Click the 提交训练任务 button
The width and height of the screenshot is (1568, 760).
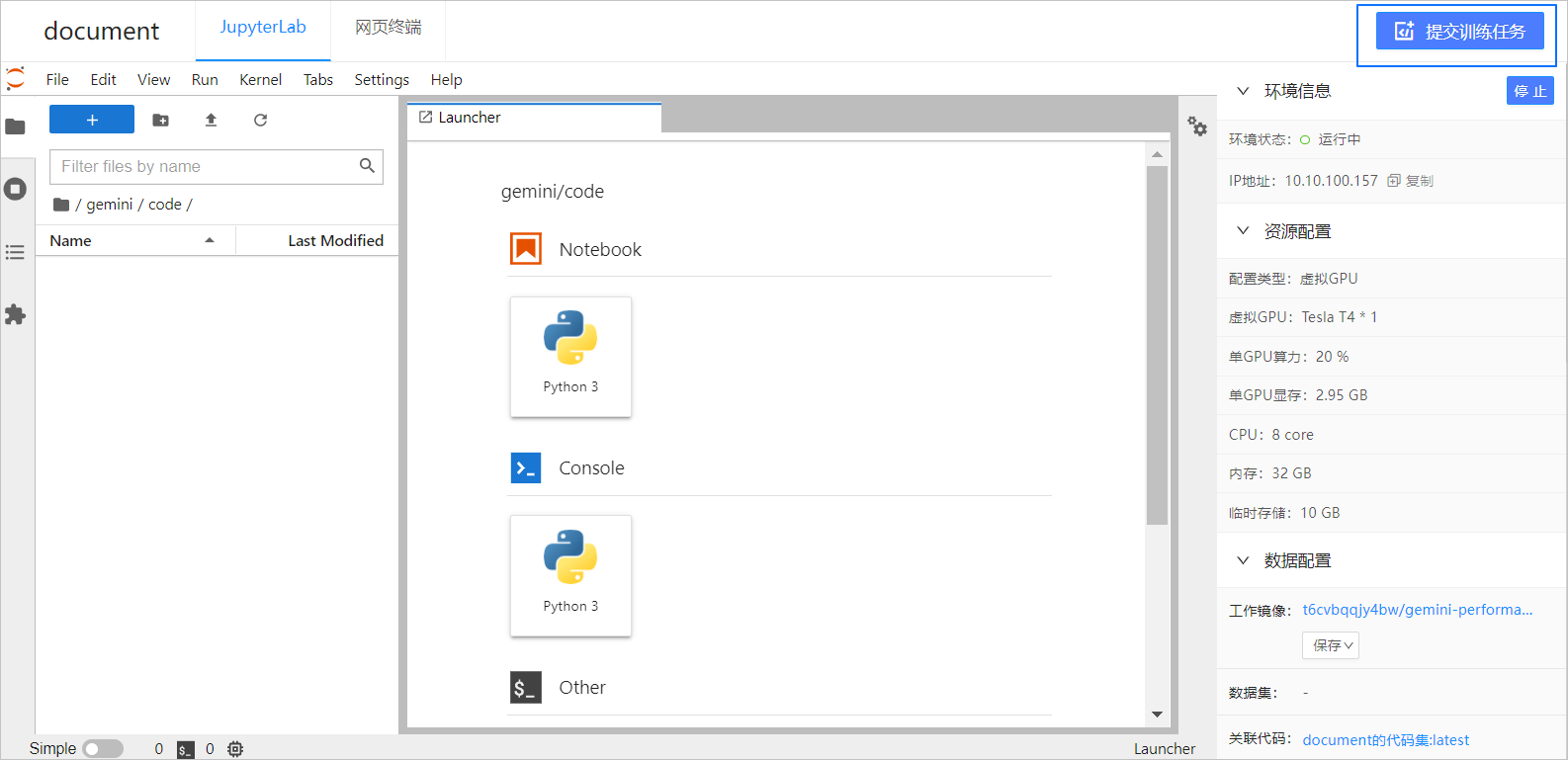click(x=1459, y=32)
